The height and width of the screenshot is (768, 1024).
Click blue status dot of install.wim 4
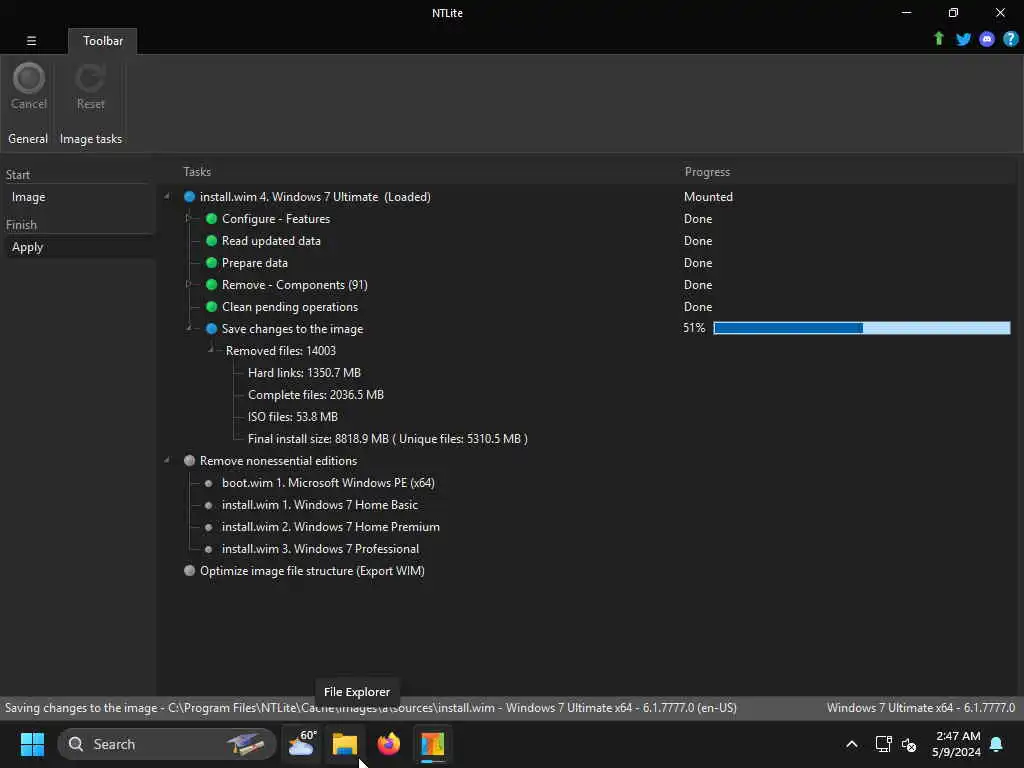(189, 197)
